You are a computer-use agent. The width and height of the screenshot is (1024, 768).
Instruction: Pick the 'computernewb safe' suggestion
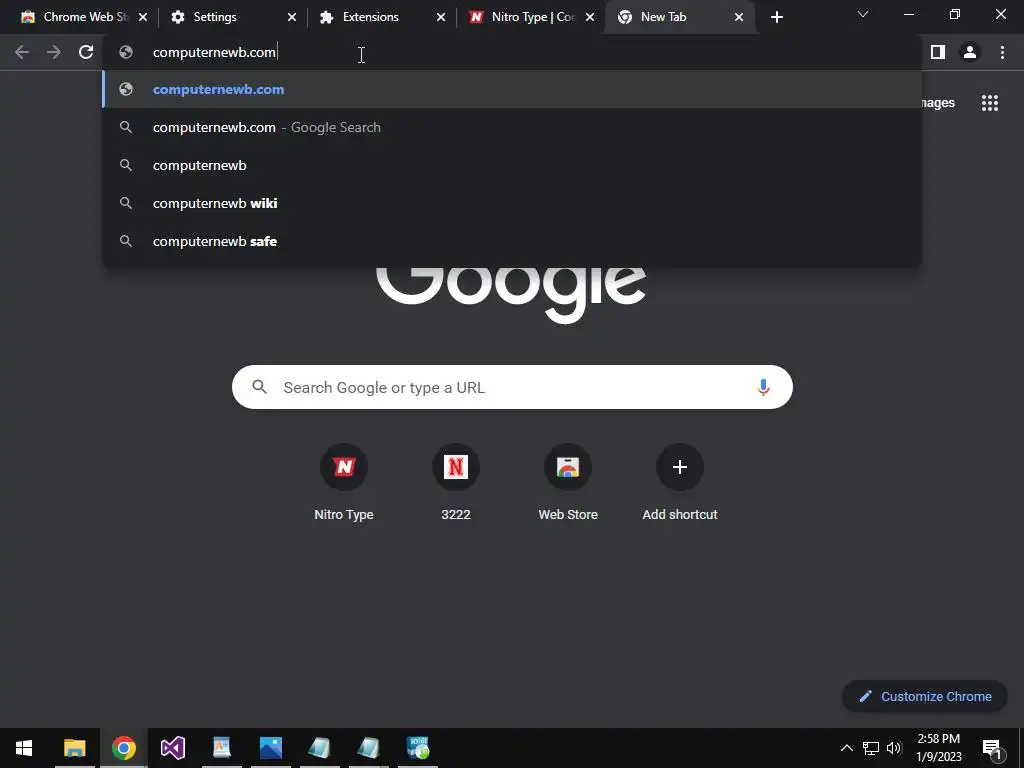pos(512,241)
